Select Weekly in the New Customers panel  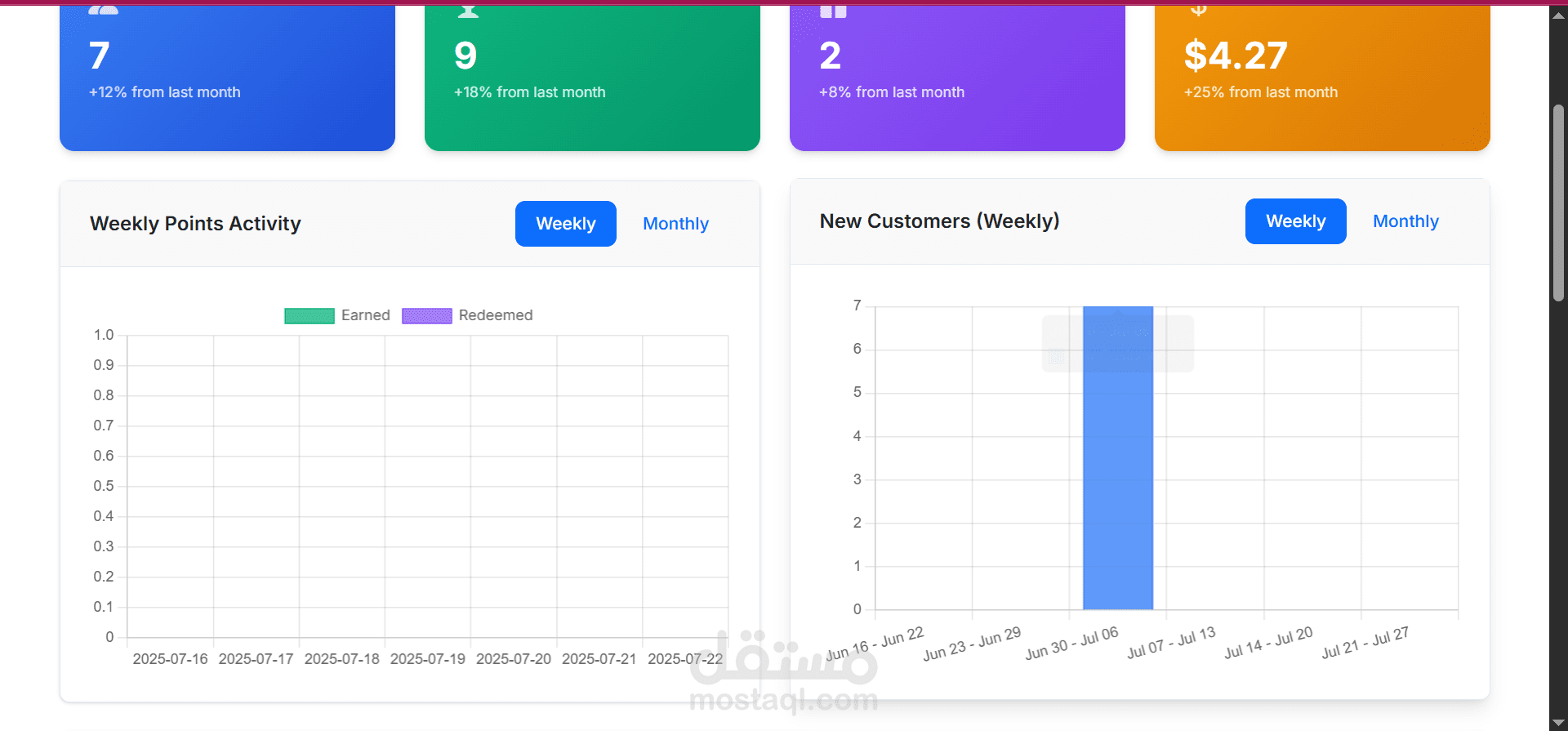point(1295,221)
